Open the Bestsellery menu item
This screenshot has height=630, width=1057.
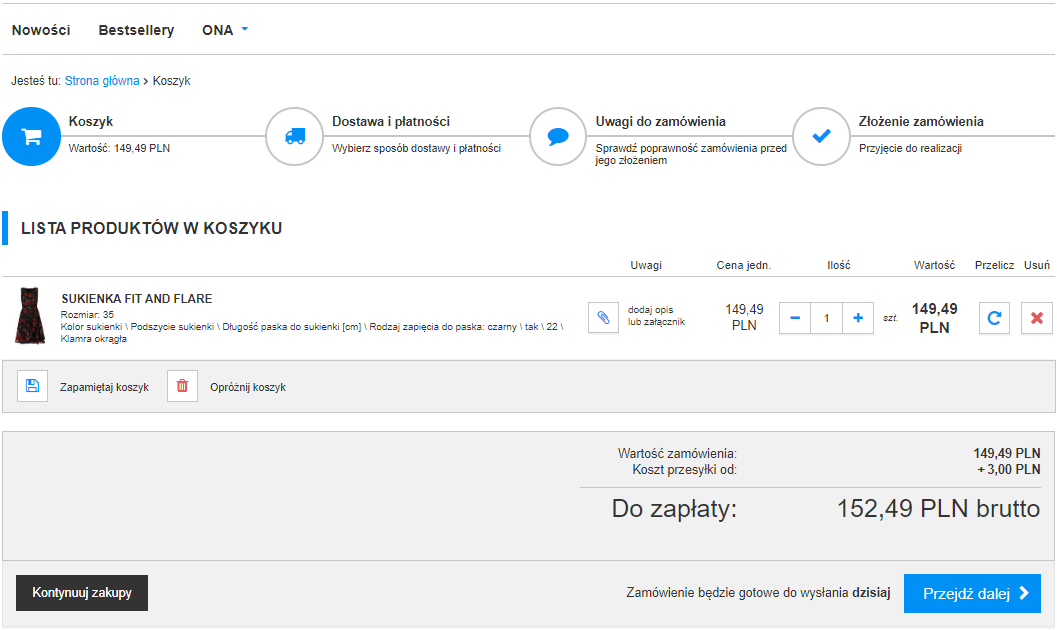[x=136, y=30]
